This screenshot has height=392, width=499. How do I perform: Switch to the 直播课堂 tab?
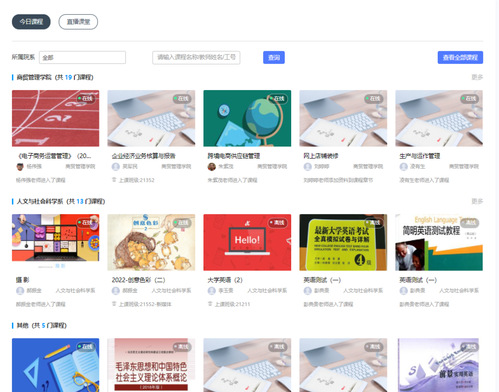coord(78,22)
